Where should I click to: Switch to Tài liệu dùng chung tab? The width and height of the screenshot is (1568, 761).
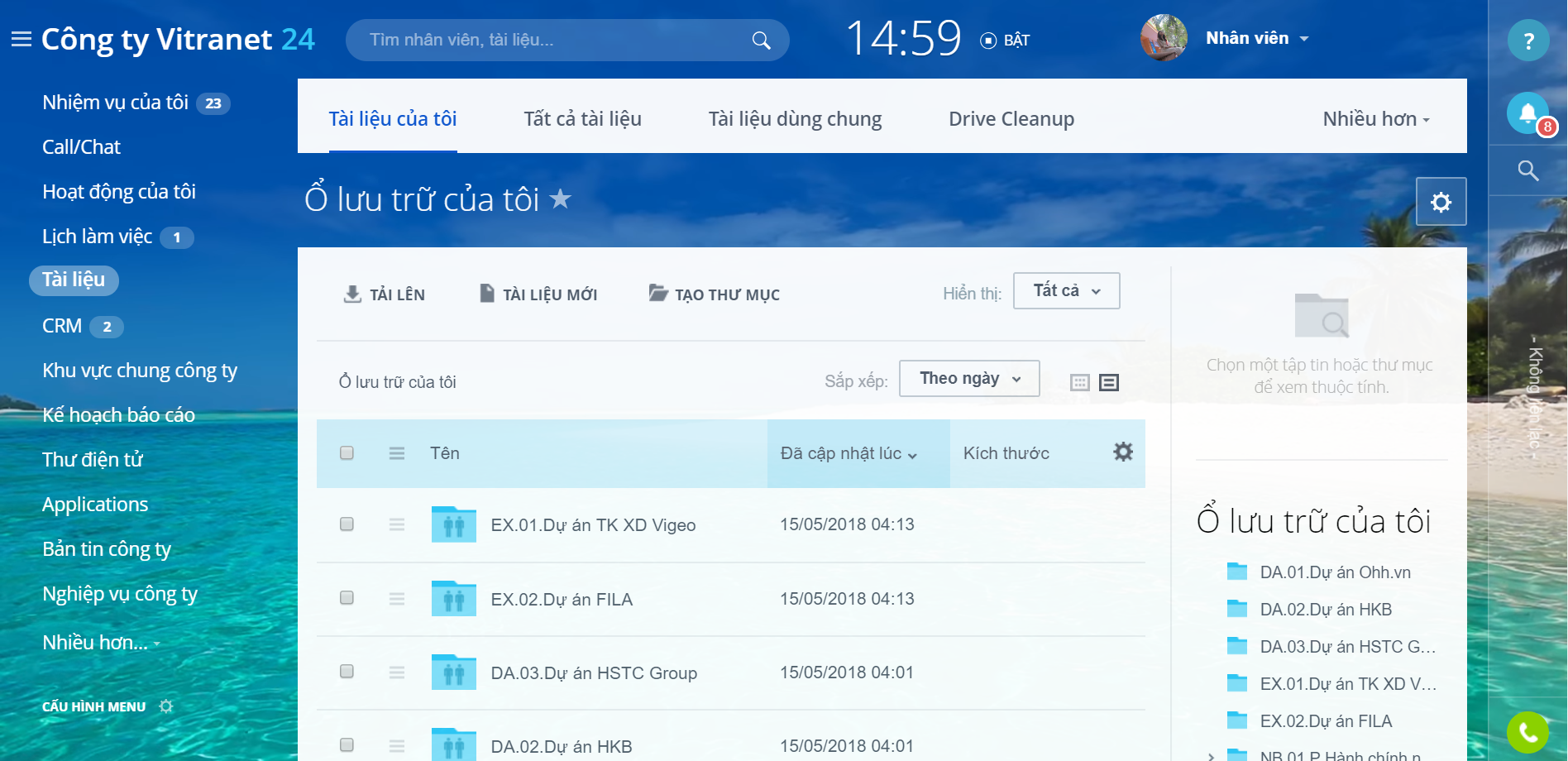pyautogui.click(x=795, y=119)
